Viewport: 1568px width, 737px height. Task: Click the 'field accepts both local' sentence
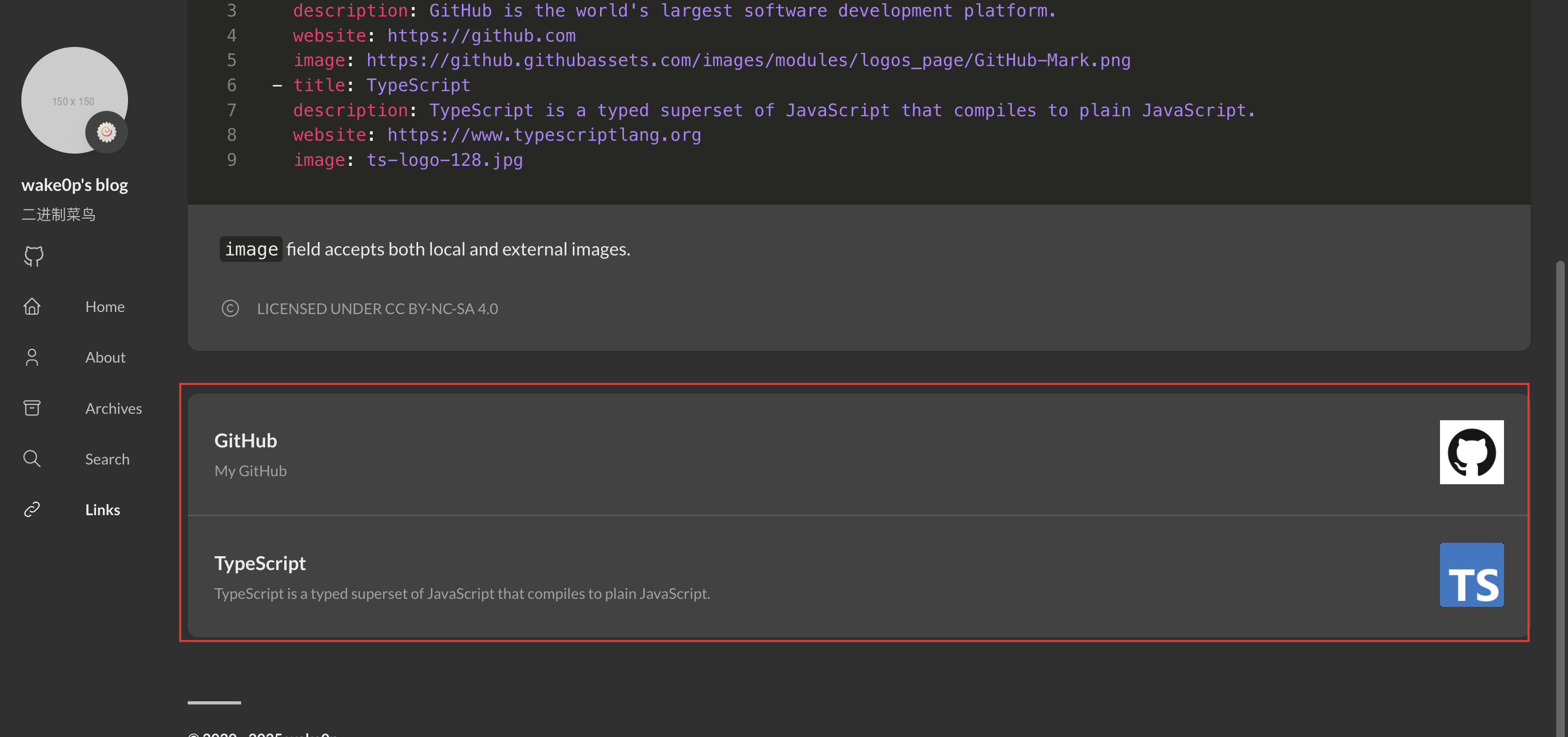tap(458, 249)
